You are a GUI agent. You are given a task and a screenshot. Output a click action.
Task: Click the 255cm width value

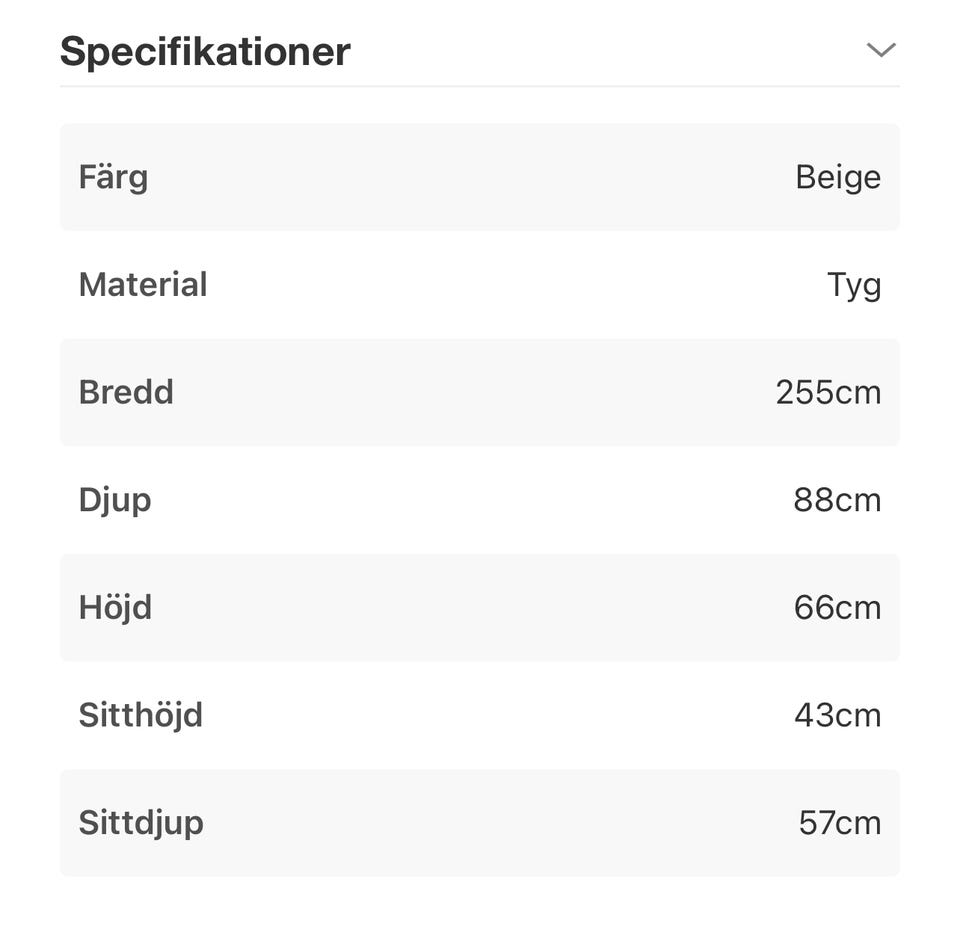828,392
